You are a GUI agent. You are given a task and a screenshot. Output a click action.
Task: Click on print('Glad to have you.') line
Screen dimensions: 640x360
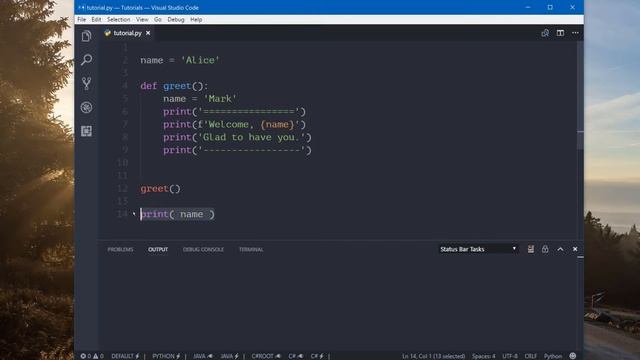[237, 138]
